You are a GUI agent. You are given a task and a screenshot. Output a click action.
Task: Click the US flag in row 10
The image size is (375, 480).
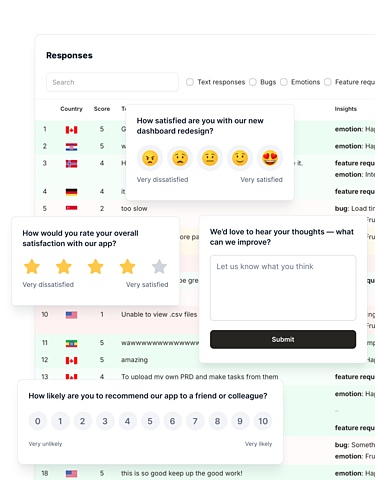click(x=71, y=315)
